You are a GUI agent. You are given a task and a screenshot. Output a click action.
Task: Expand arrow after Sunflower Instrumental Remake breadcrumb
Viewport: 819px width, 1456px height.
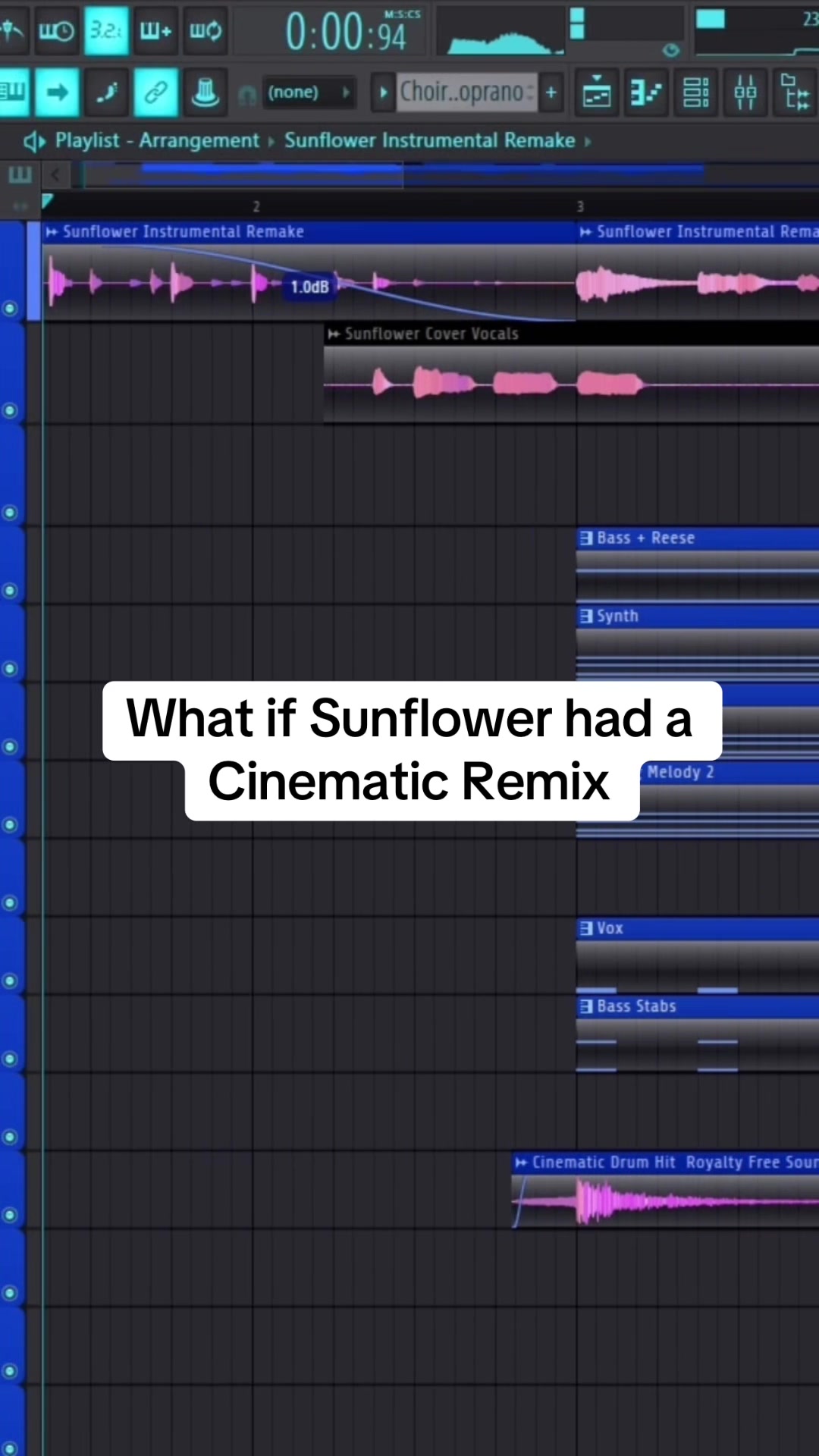(588, 142)
